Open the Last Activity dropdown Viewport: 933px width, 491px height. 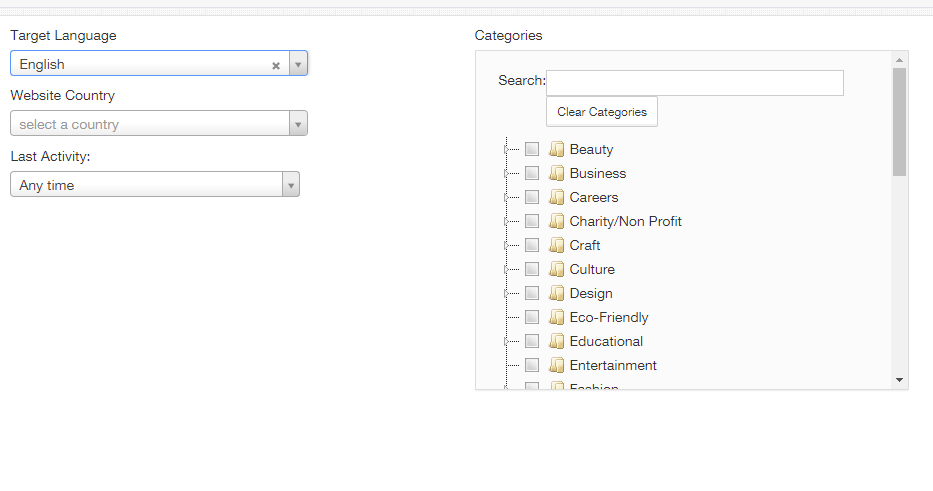point(155,185)
